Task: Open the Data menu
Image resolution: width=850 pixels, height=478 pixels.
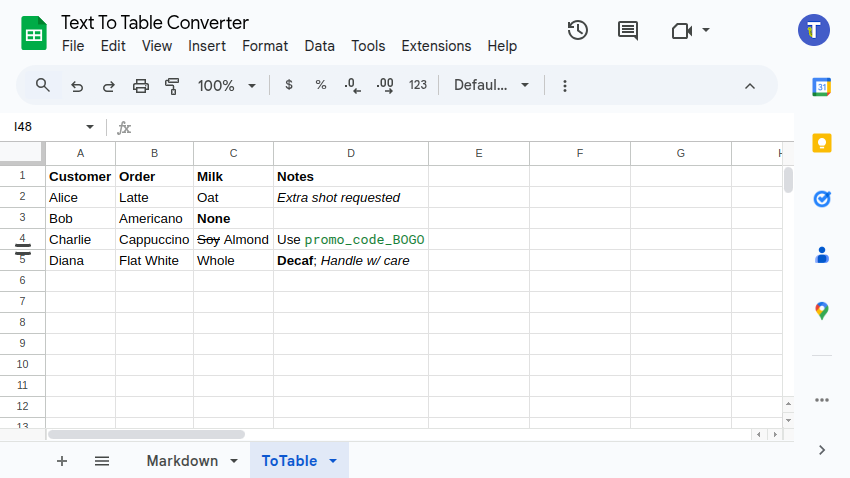Action: tap(319, 46)
